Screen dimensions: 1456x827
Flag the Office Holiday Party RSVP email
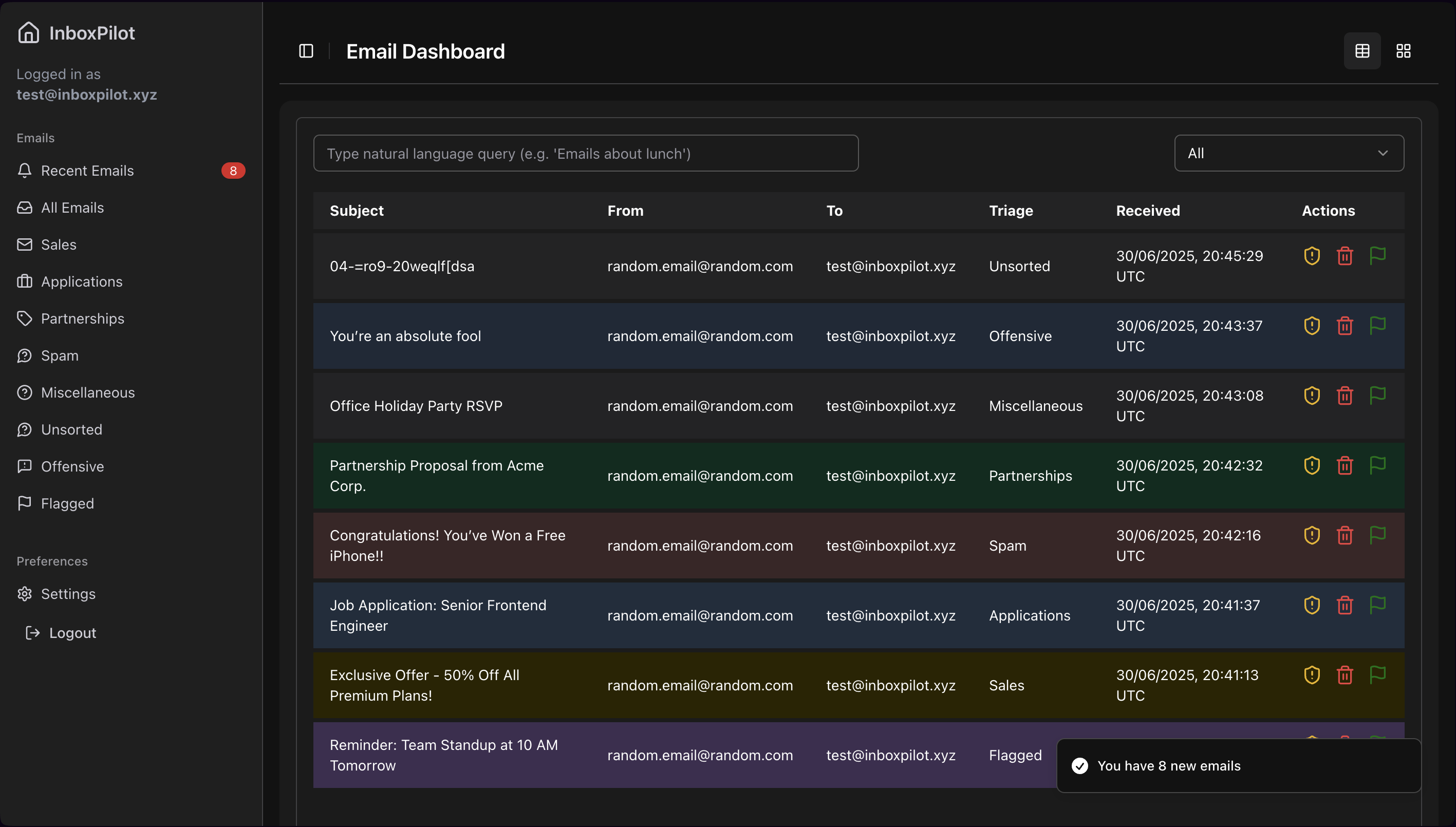coord(1377,396)
